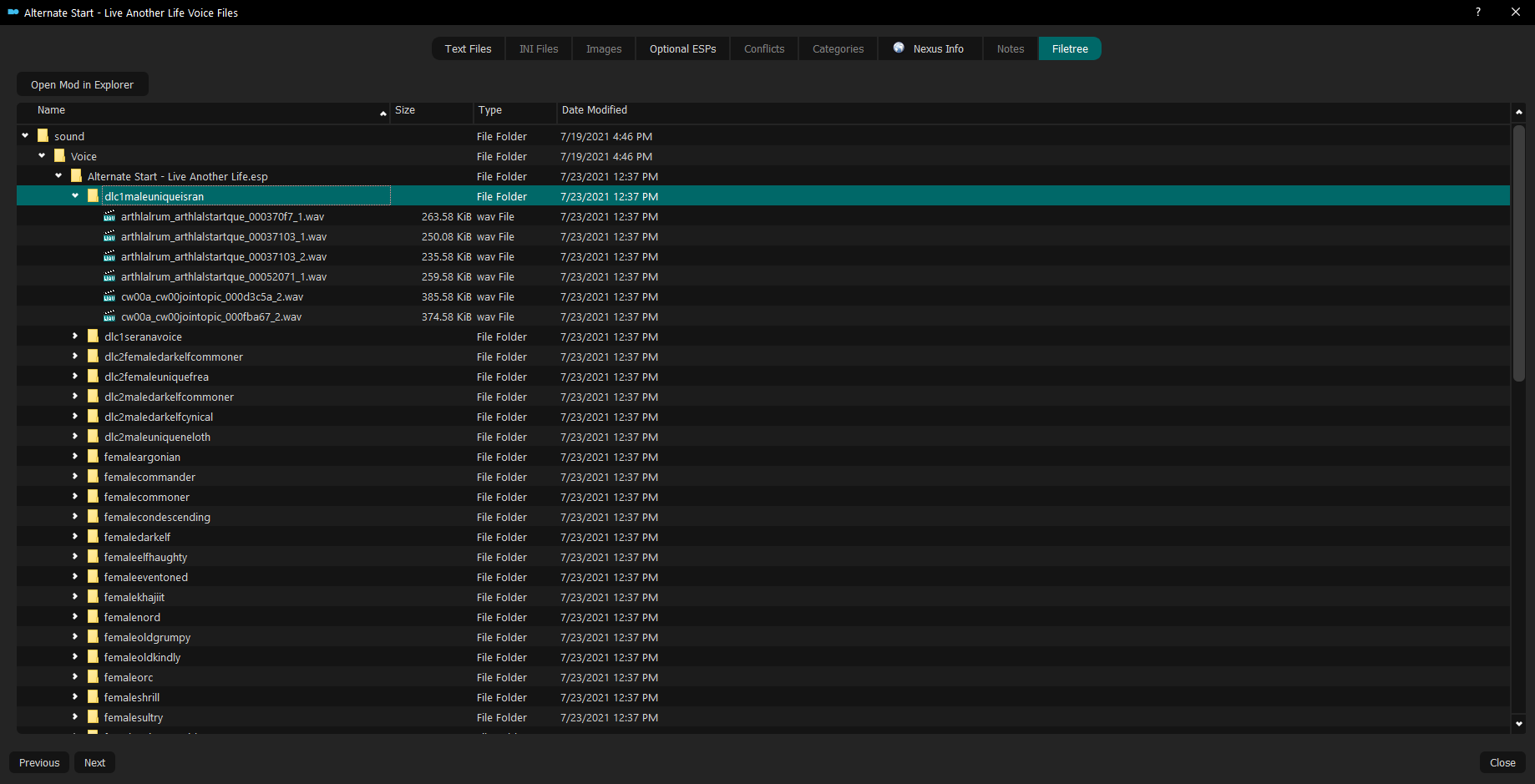Viewport: 1535px width, 784px height.
Task: Expand the femaleoldgrumpy folder
Action: point(75,636)
